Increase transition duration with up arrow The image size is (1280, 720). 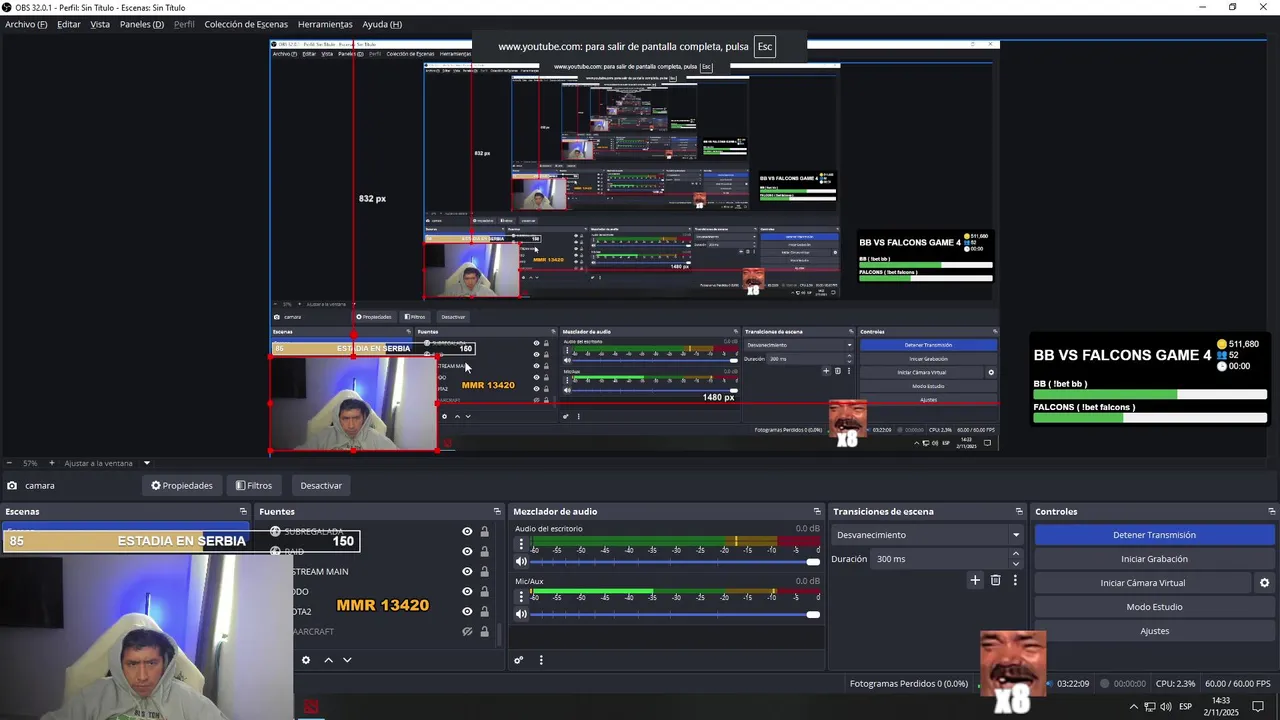(1016, 554)
